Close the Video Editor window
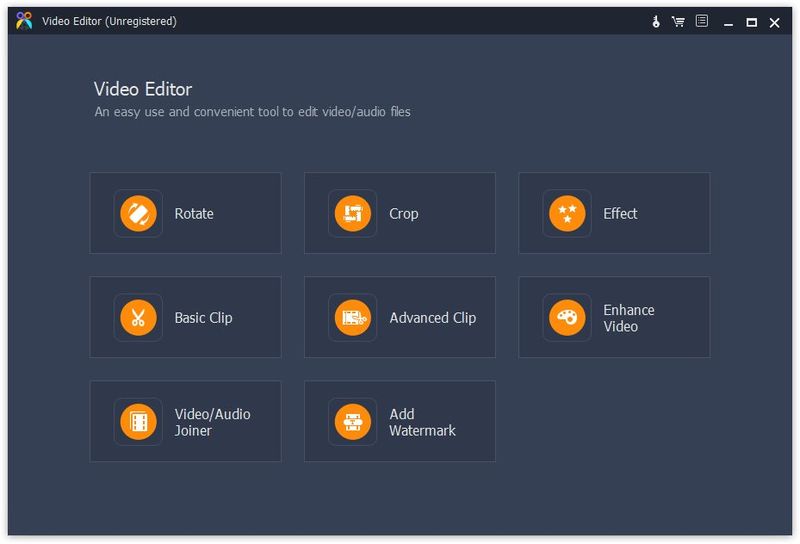800x544 pixels. pyautogui.click(x=774, y=22)
